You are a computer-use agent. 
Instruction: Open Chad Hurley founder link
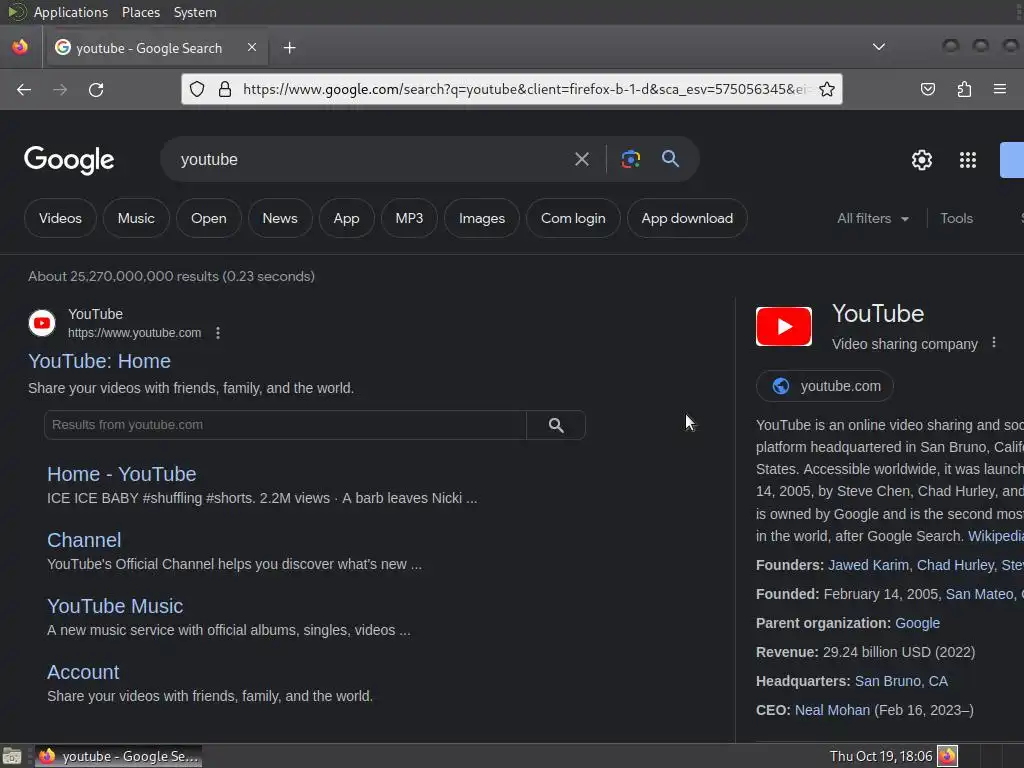(955, 566)
